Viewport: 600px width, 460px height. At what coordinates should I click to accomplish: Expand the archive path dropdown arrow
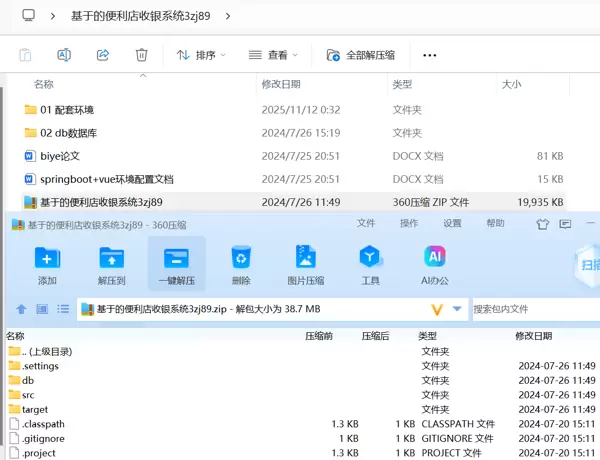[457, 309]
